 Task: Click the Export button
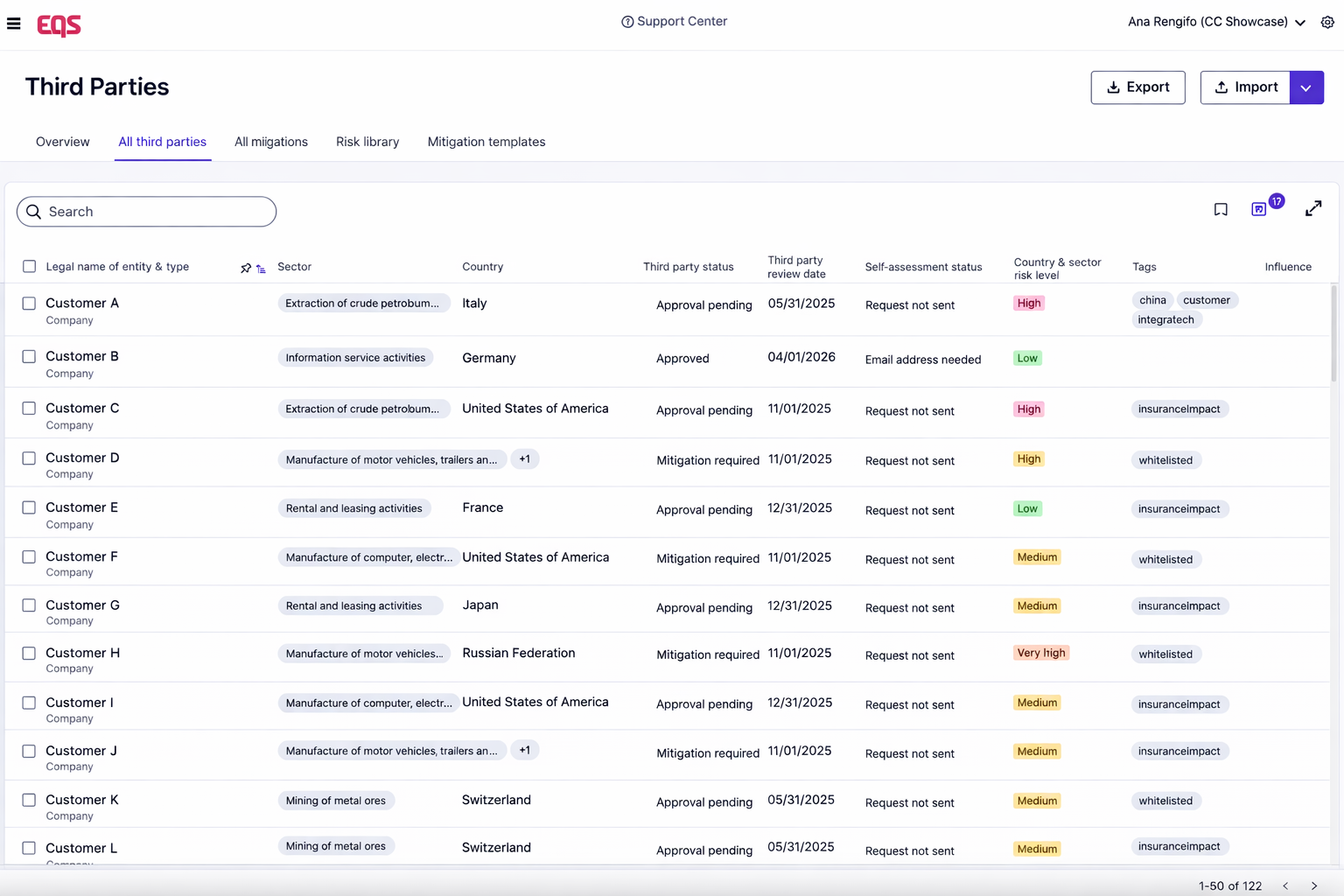[x=1137, y=87]
